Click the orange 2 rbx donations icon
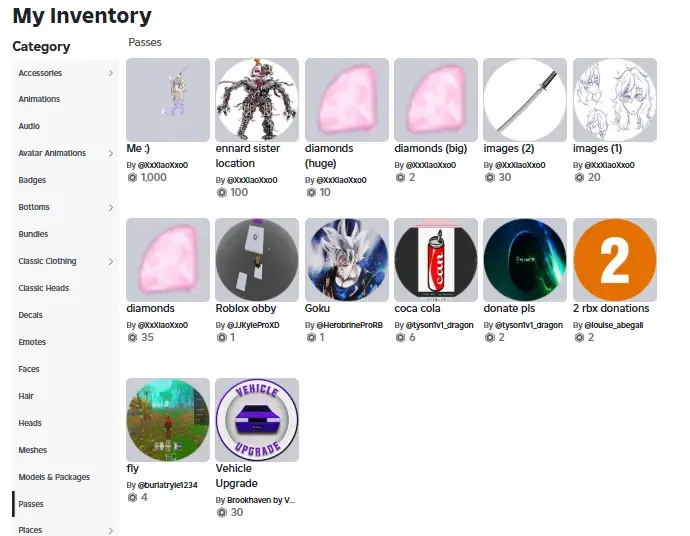This screenshot has height=536, width=690. click(615, 260)
